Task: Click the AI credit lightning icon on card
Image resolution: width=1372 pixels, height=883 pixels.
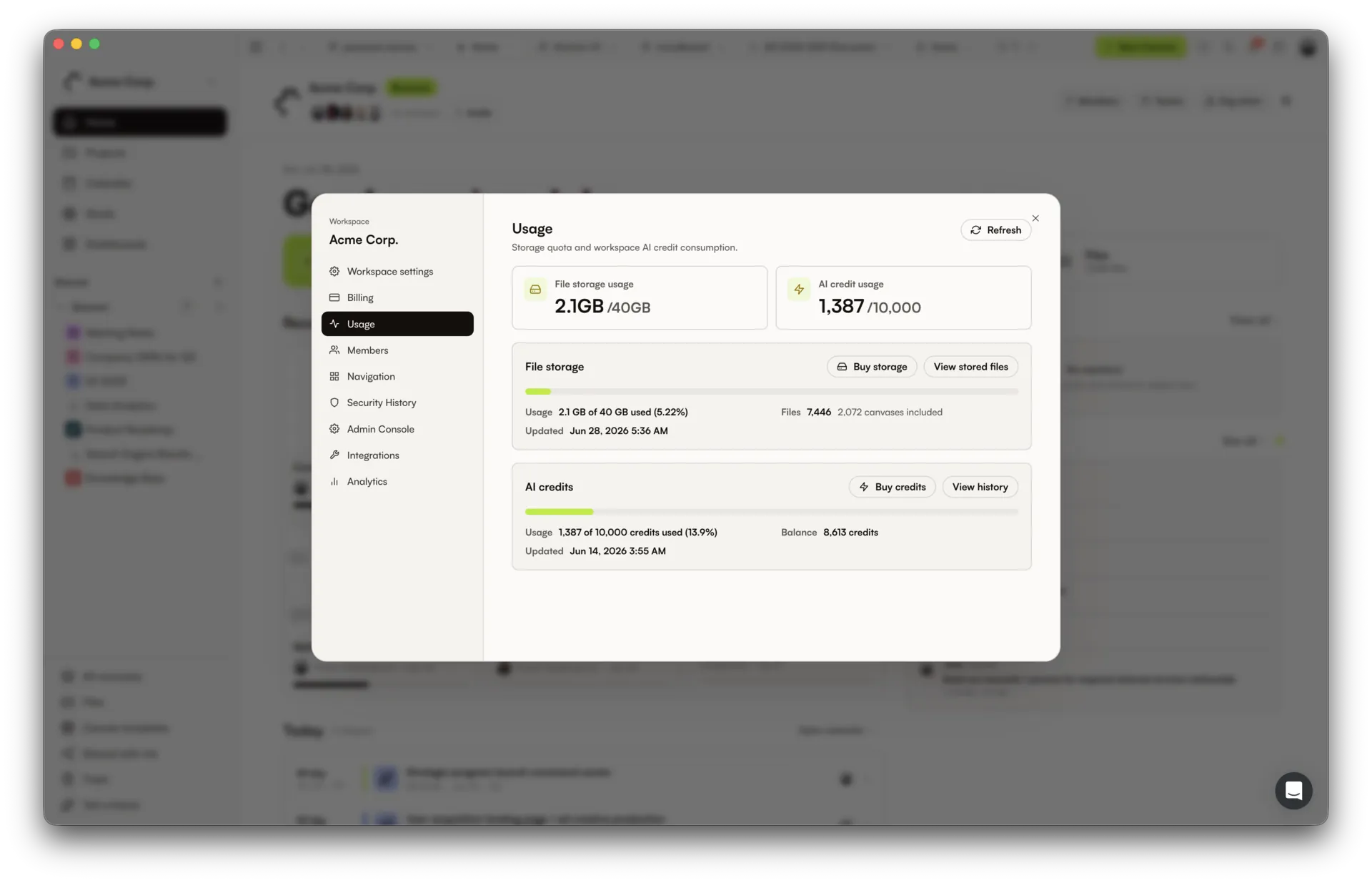Action: (799, 290)
